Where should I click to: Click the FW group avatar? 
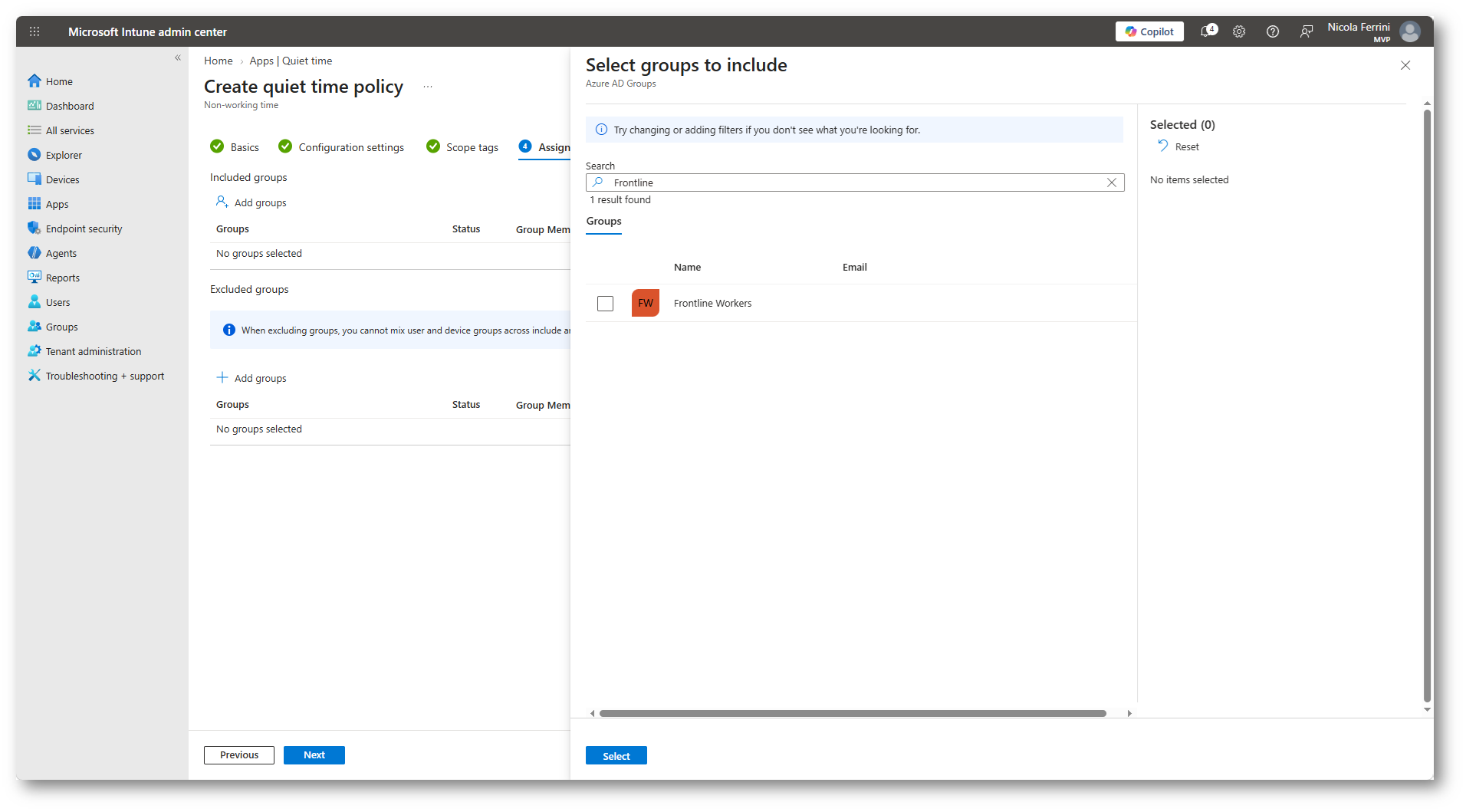(646, 303)
